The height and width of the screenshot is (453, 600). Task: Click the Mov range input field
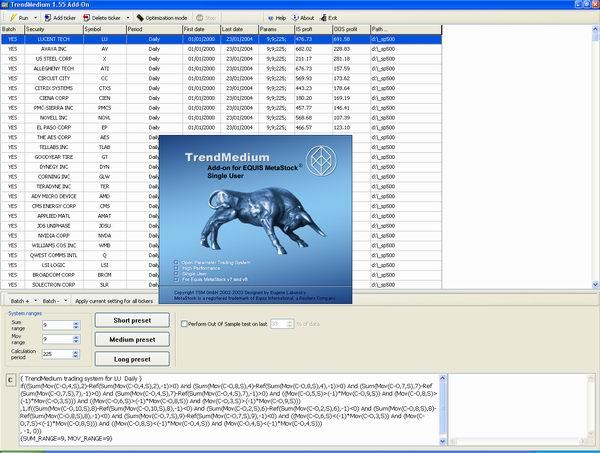57,339
